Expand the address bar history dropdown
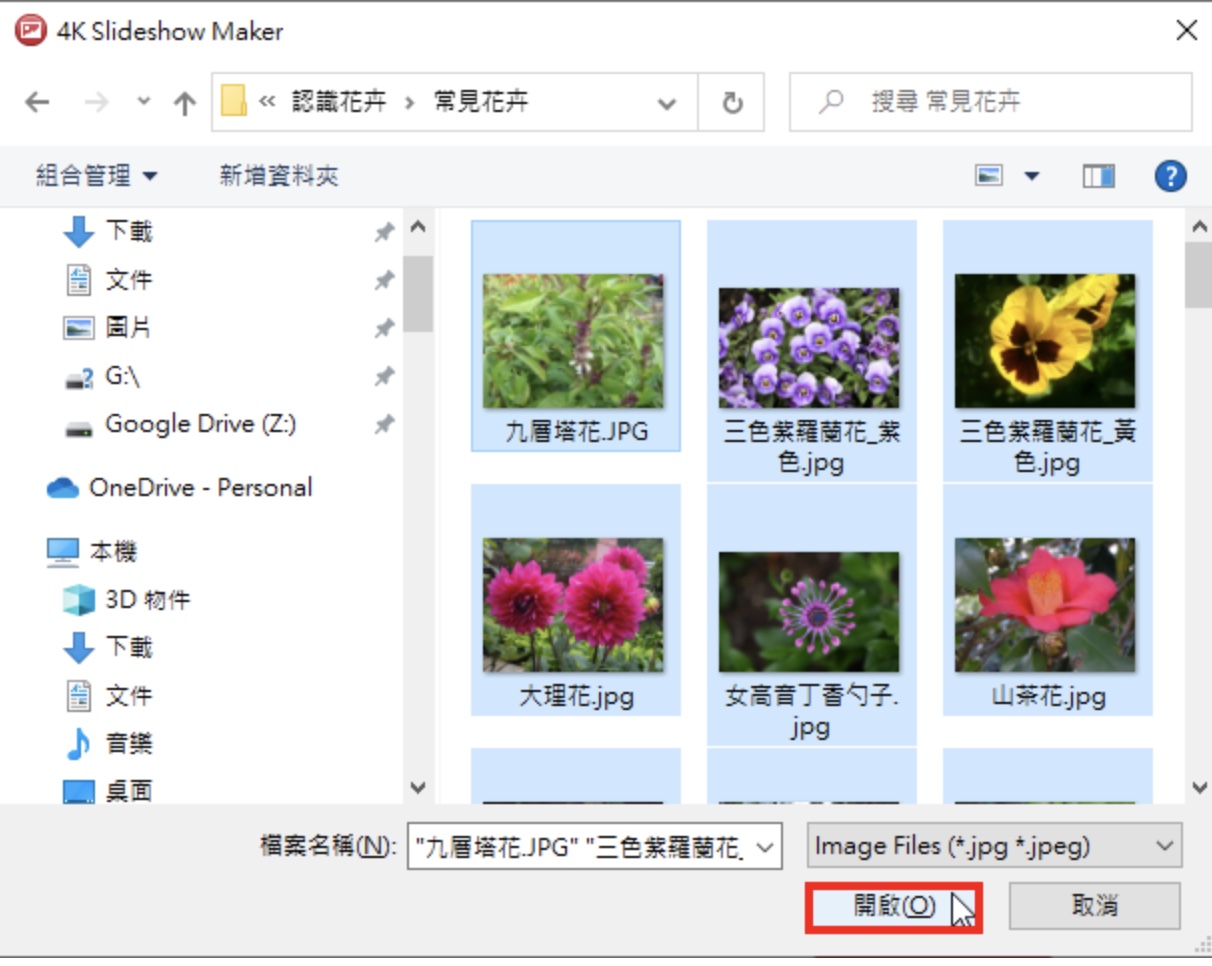The width and height of the screenshot is (1212, 966). 667,102
